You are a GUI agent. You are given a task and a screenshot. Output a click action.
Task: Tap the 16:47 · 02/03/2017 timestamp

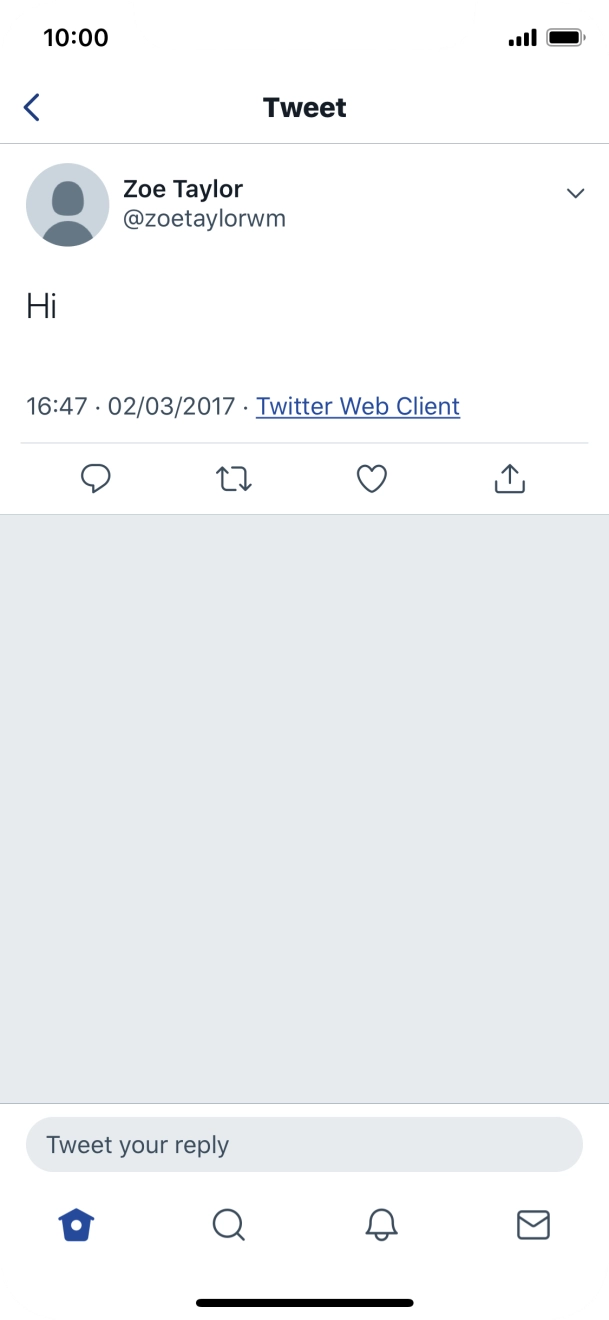[x=130, y=406]
